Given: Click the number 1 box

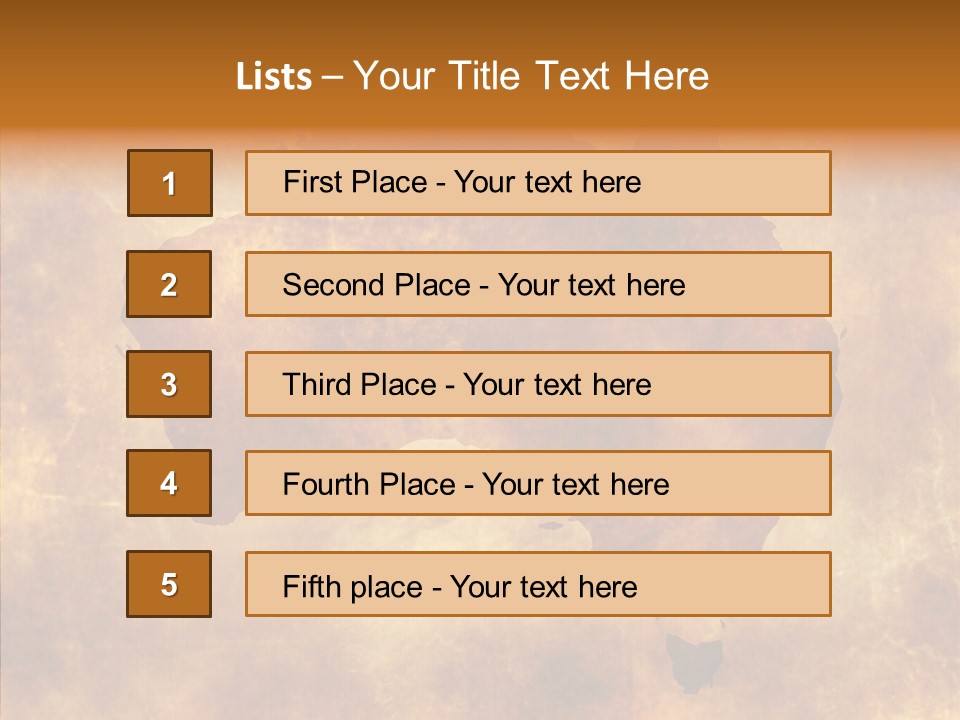Looking at the screenshot, I should click(170, 183).
